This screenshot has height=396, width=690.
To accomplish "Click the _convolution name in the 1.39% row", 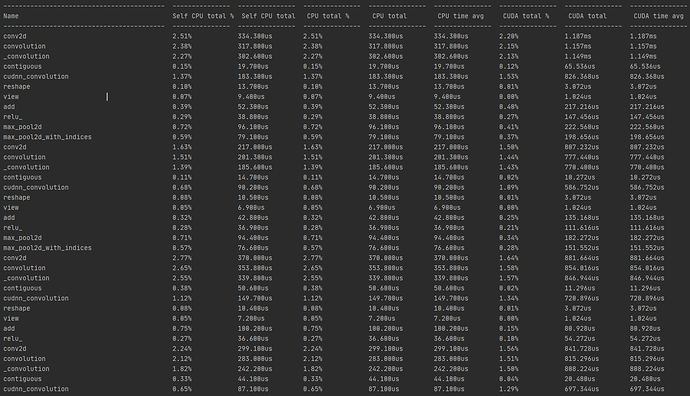I will (26, 167).
